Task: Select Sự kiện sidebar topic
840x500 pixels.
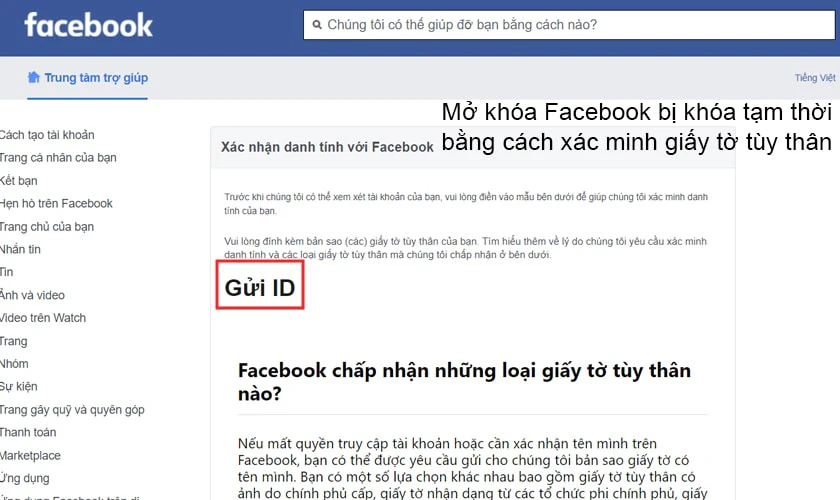Action: point(19,386)
